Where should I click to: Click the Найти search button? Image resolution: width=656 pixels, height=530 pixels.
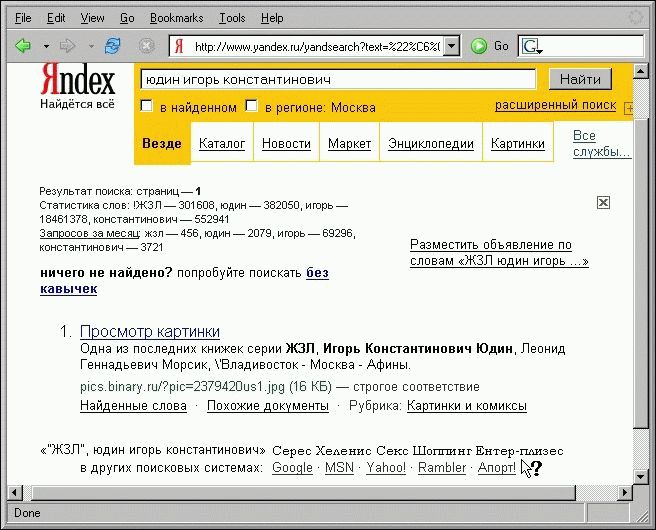(579, 79)
